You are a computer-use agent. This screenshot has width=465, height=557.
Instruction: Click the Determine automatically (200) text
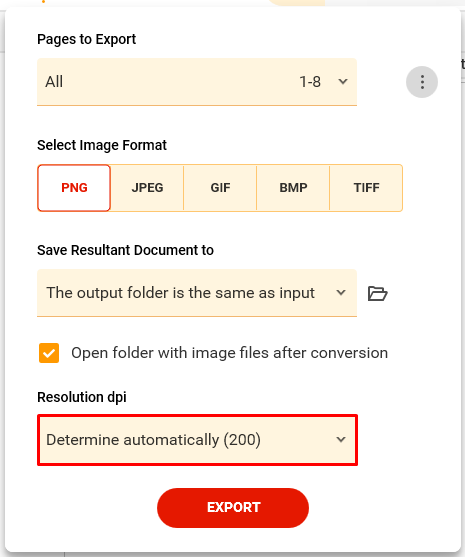(153, 440)
